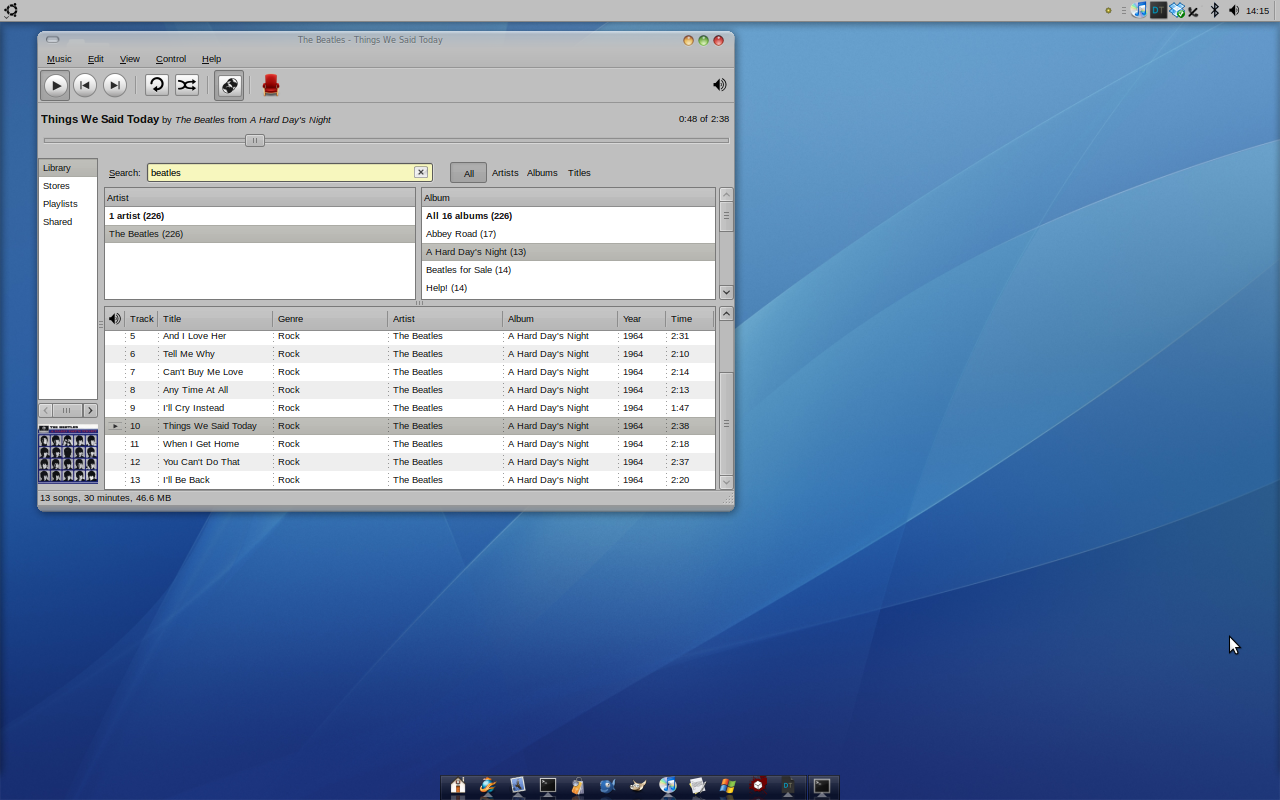Select the 'When I Get Home' track
This screenshot has height=800, width=1280.
(410, 444)
